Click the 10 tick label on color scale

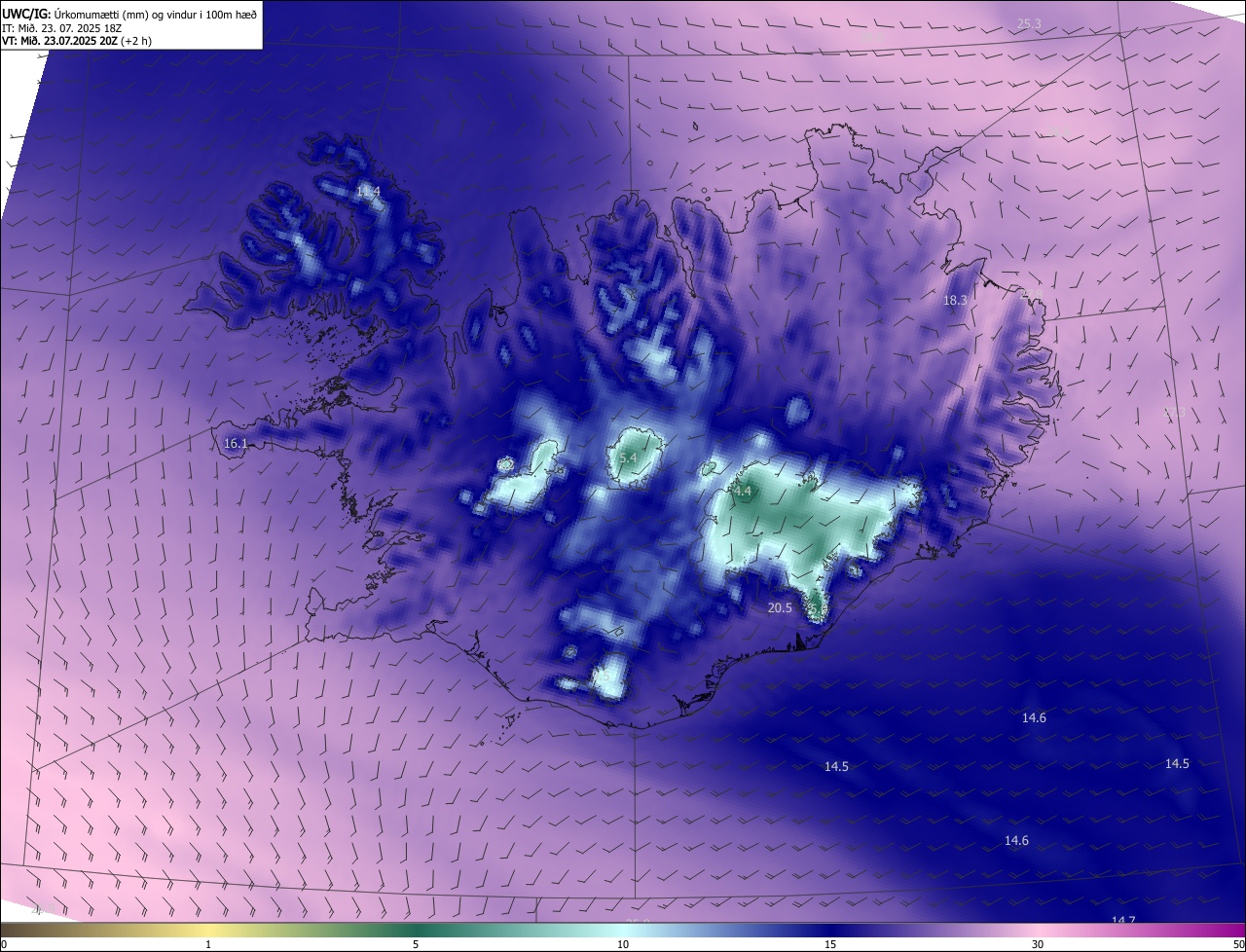[x=623, y=944]
